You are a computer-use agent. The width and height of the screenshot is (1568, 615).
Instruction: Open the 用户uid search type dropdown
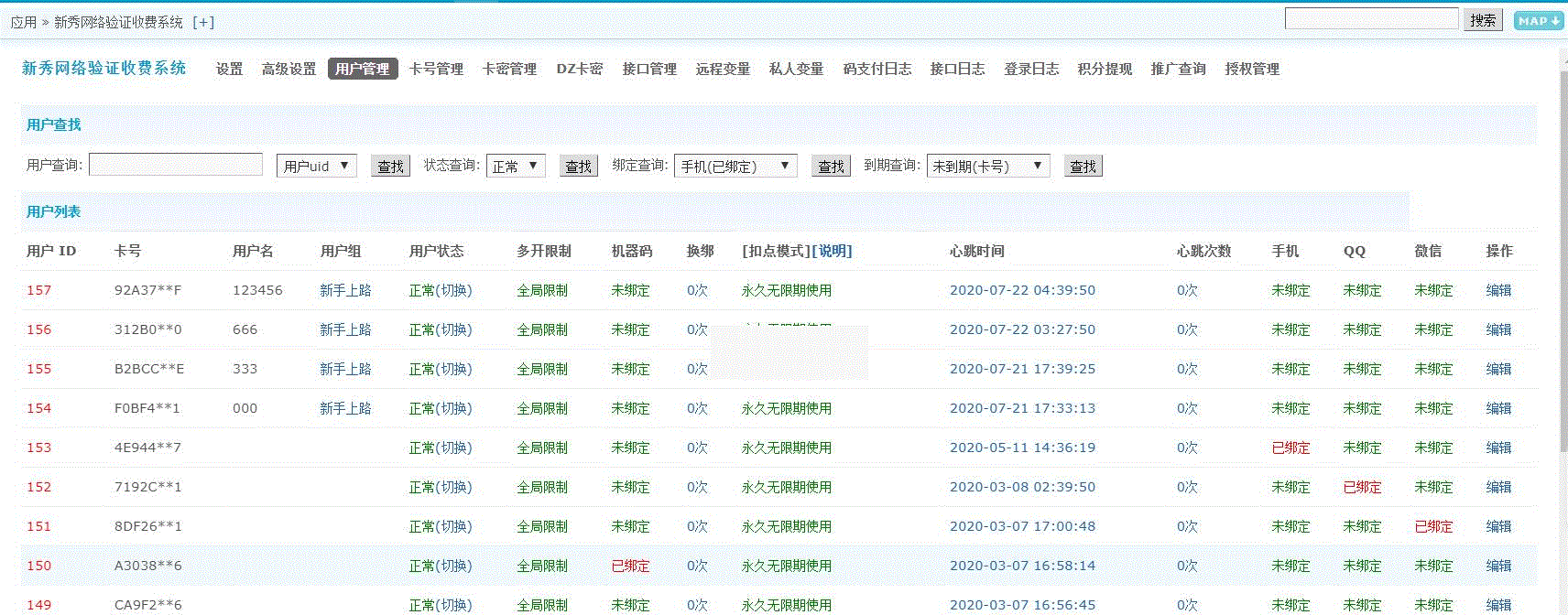316,166
